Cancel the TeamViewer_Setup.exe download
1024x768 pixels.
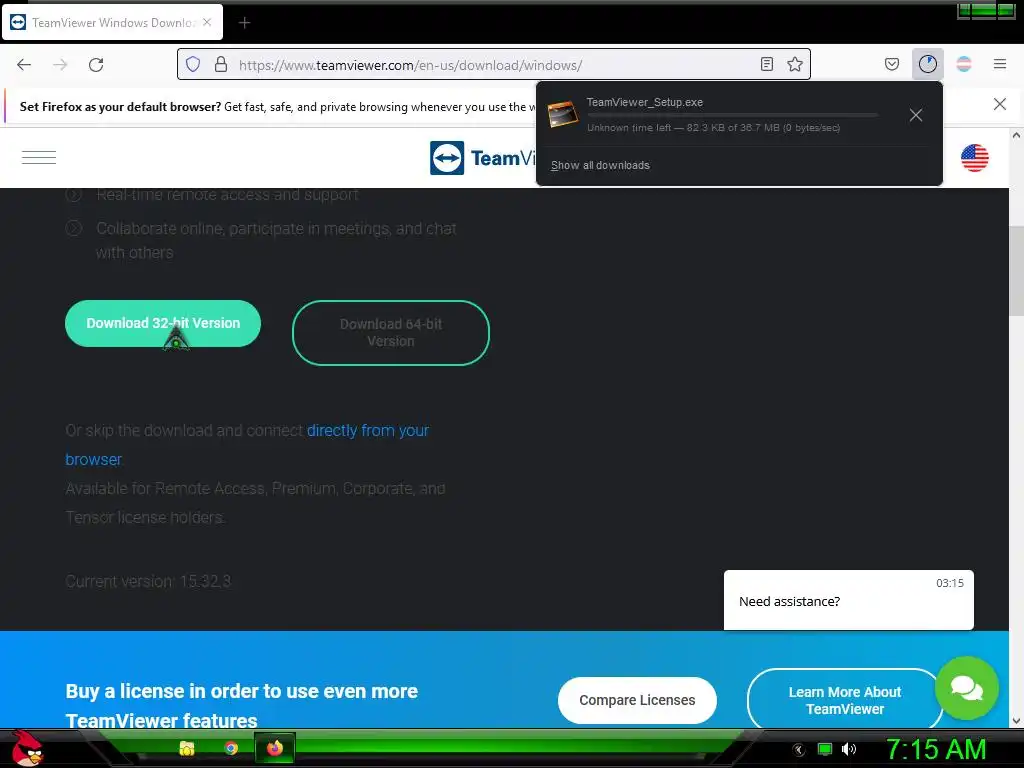tap(916, 116)
